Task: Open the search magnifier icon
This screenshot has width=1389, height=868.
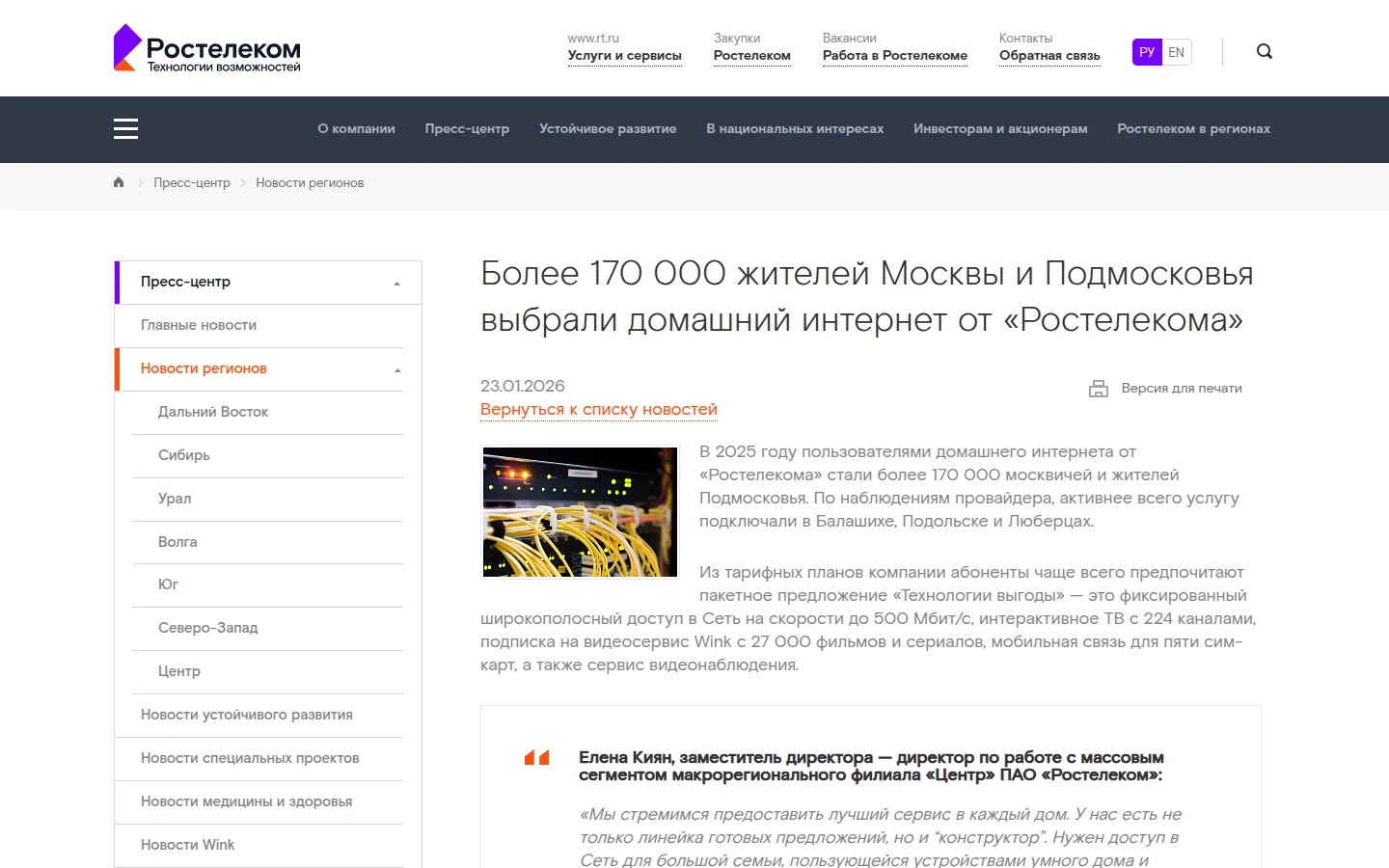Action: point(1265,52)
